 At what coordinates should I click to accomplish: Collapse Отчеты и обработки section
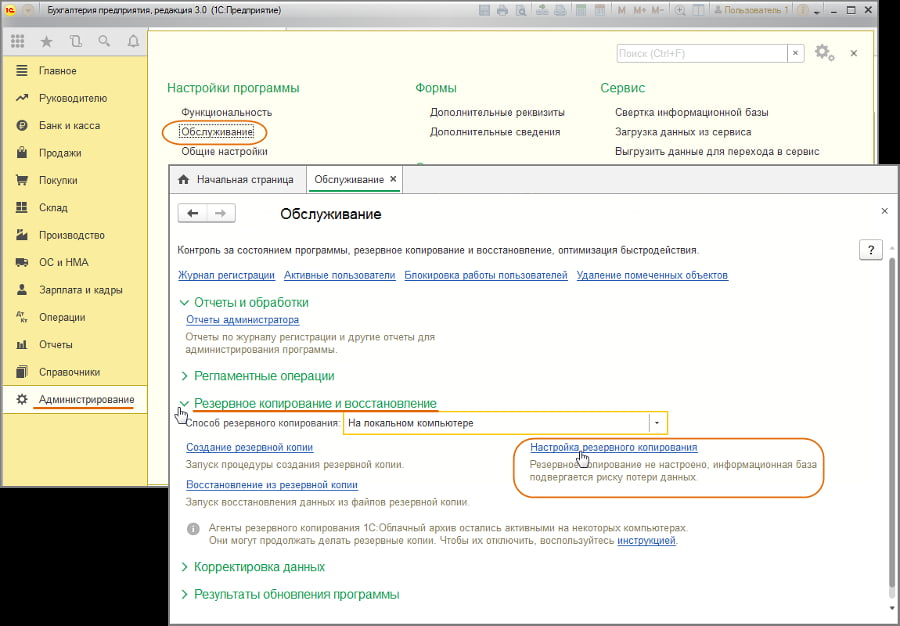click(x=250, y=302)
